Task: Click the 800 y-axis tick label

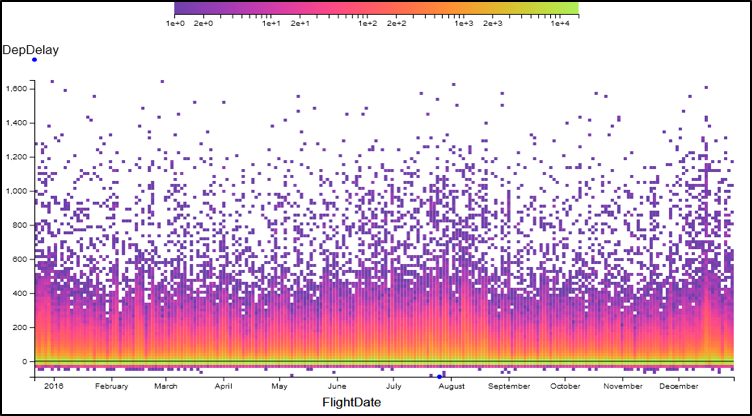Action: 22,226
